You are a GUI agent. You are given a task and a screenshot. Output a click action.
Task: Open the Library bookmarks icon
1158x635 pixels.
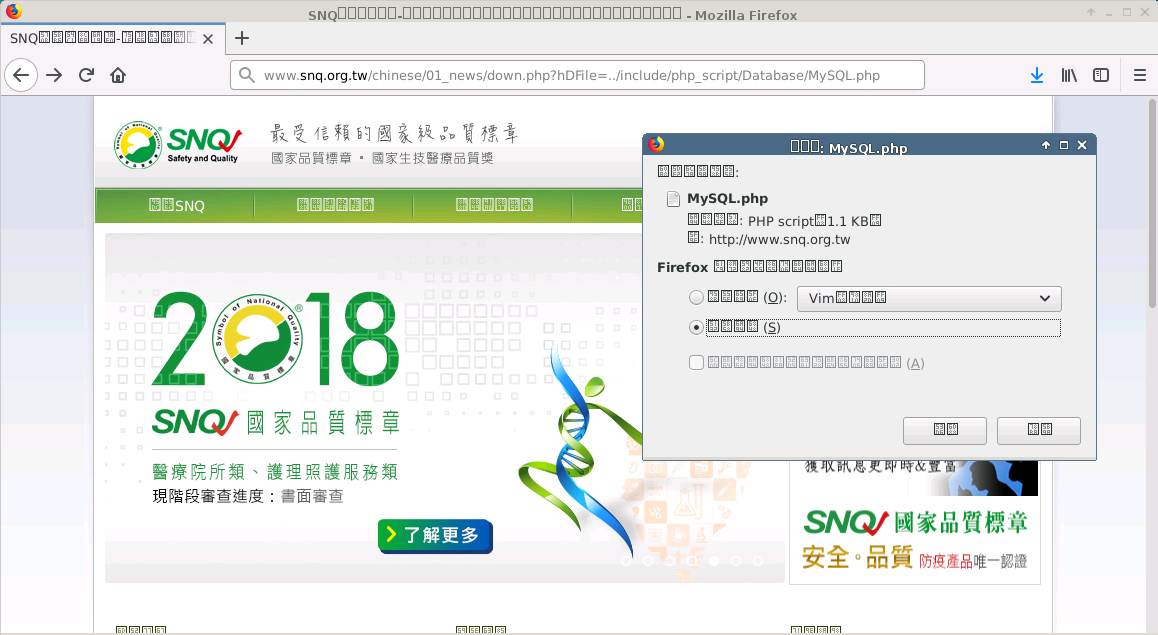(x=1069, y=75)
